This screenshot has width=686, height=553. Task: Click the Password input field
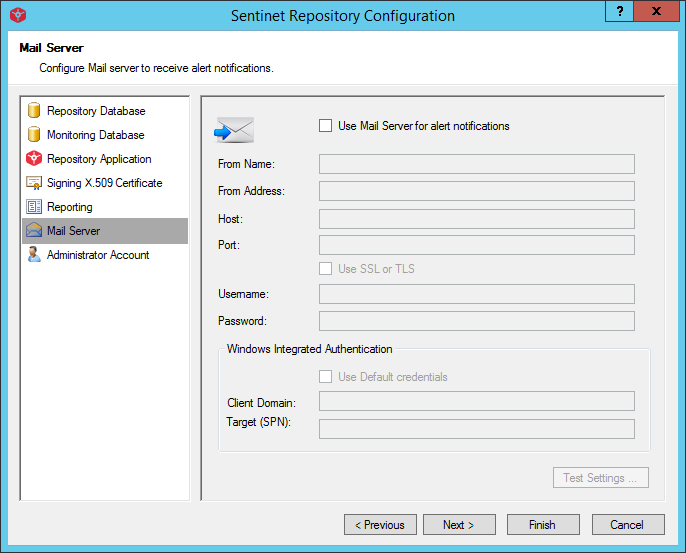pos(476,321)
